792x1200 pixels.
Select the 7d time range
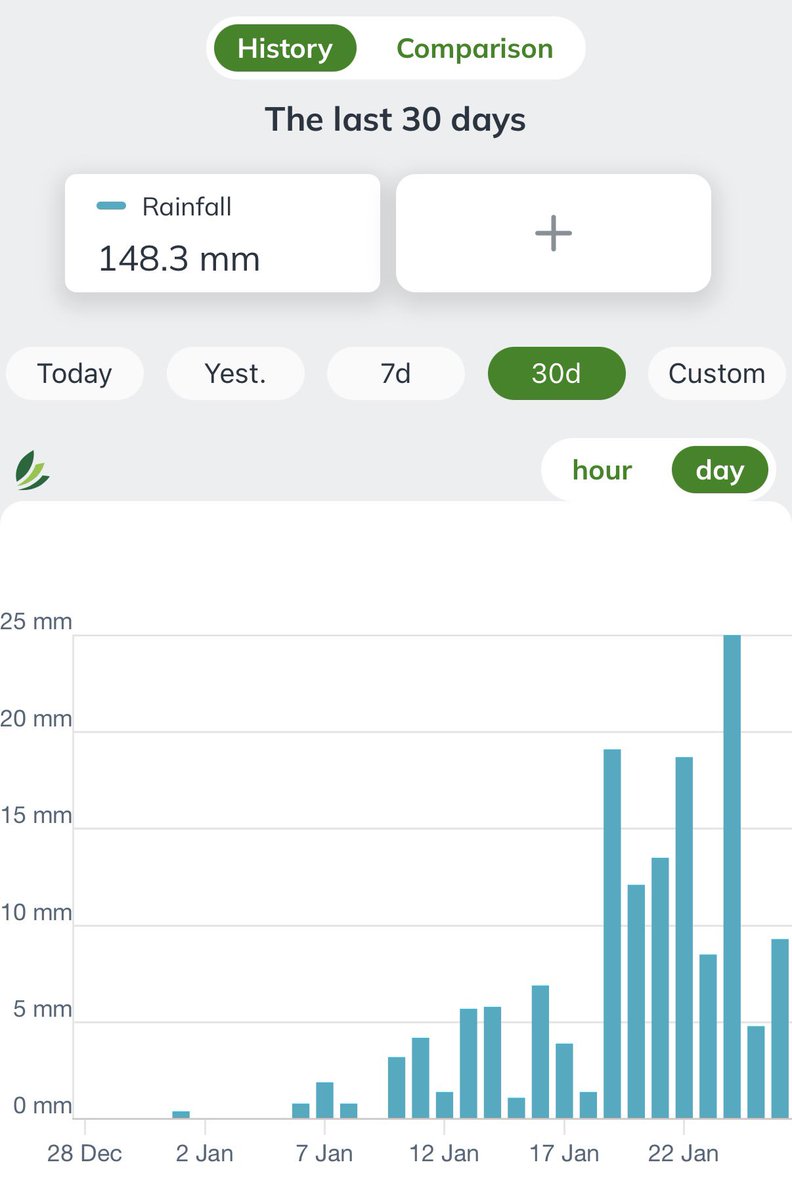[396, 374]
